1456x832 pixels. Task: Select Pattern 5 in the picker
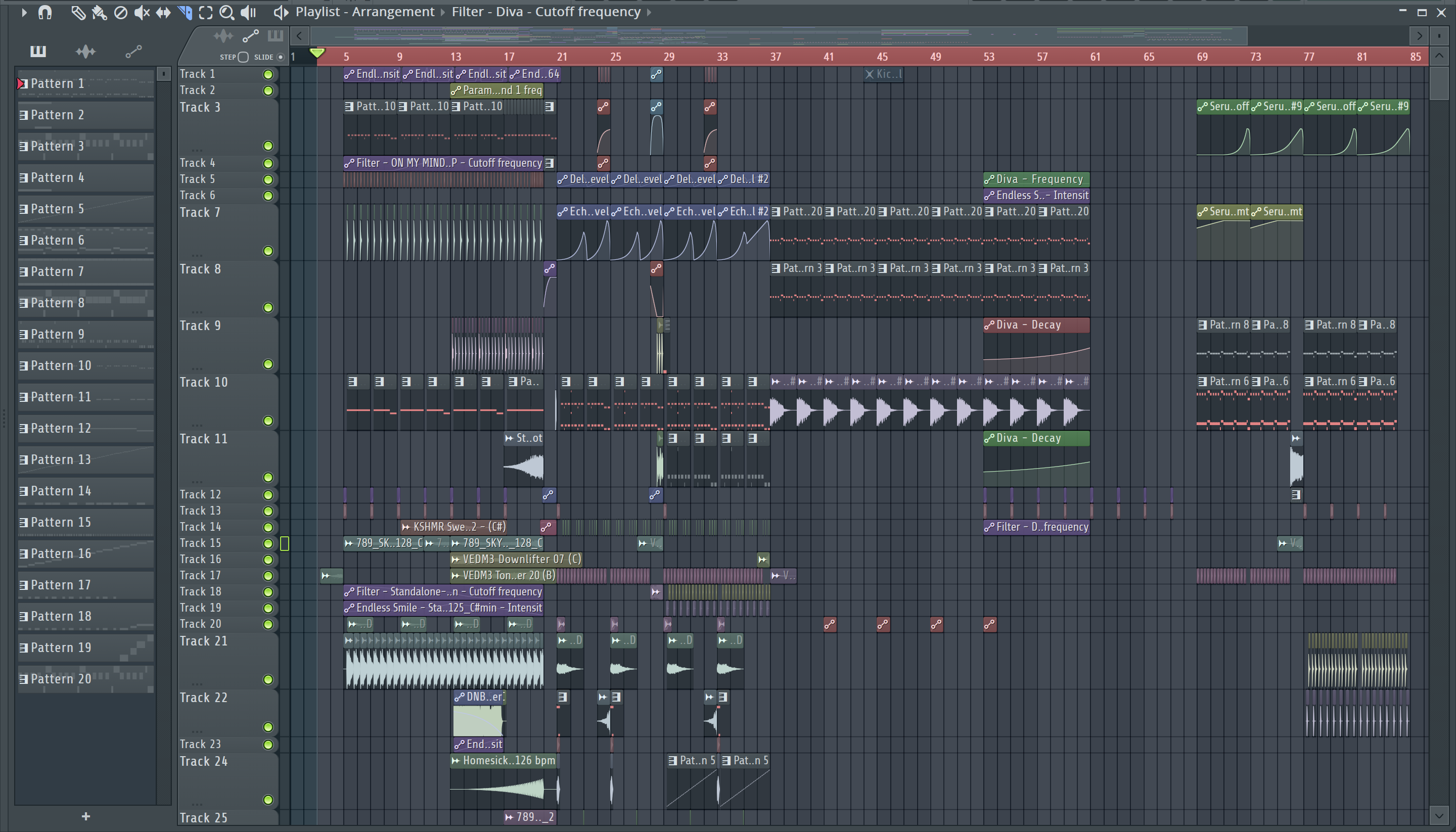coord(86,209)
